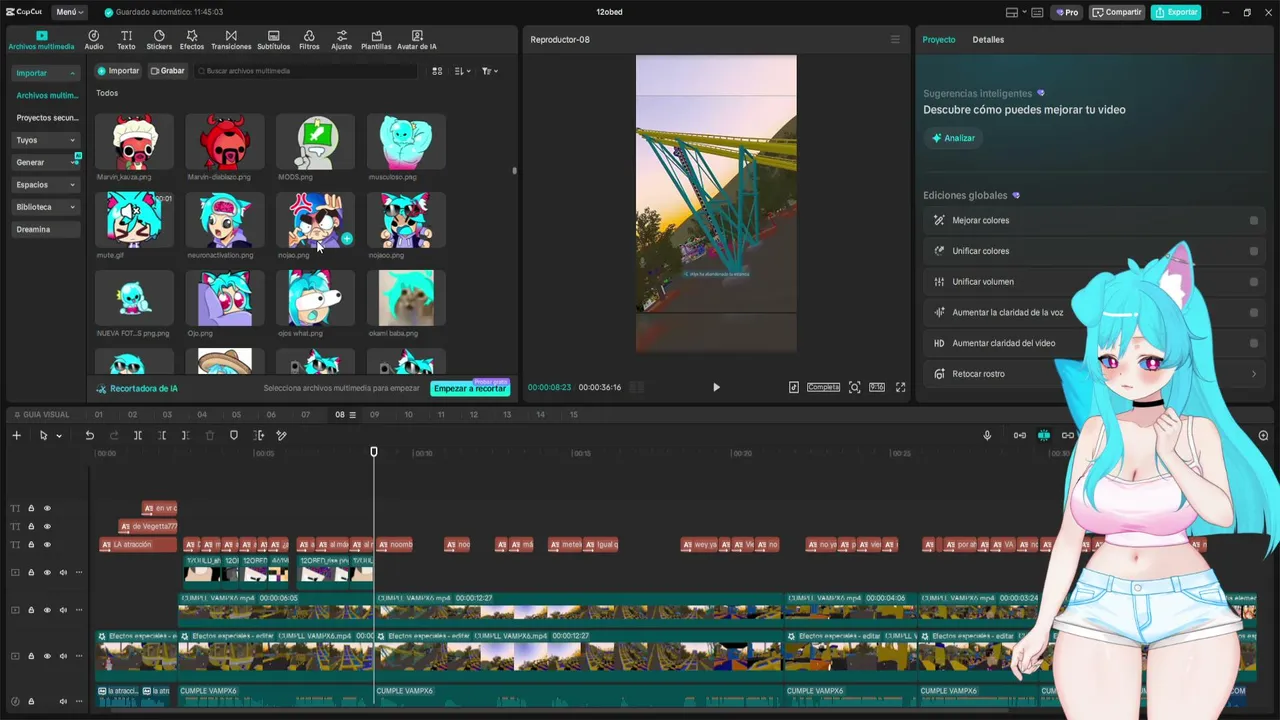
Task: Click the add track plus icon
Action: [16, 435]
